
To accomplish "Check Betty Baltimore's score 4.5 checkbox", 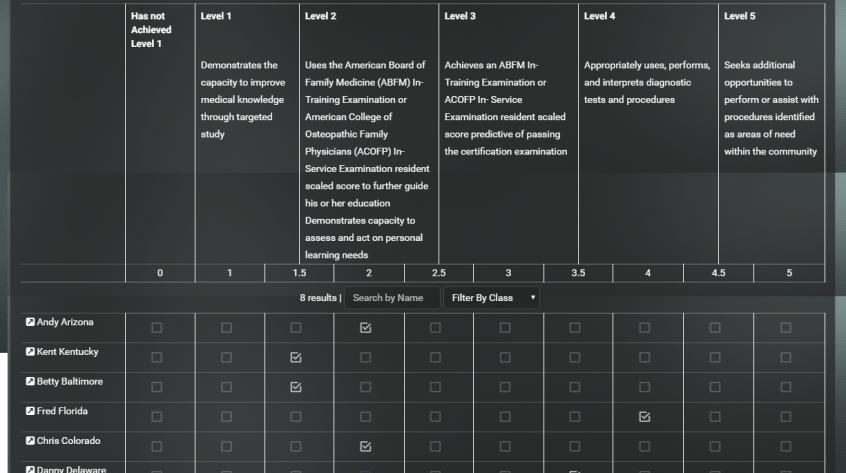I will 715,387.
